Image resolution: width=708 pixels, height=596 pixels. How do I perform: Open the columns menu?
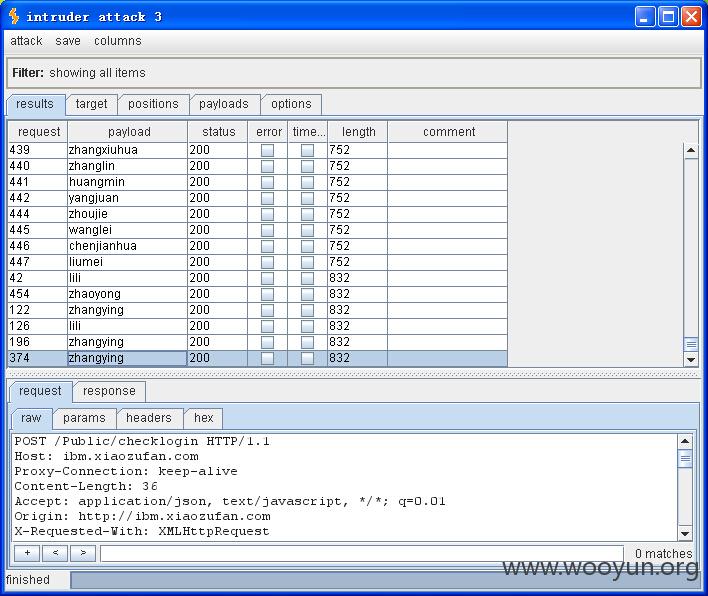pos(117,41)
